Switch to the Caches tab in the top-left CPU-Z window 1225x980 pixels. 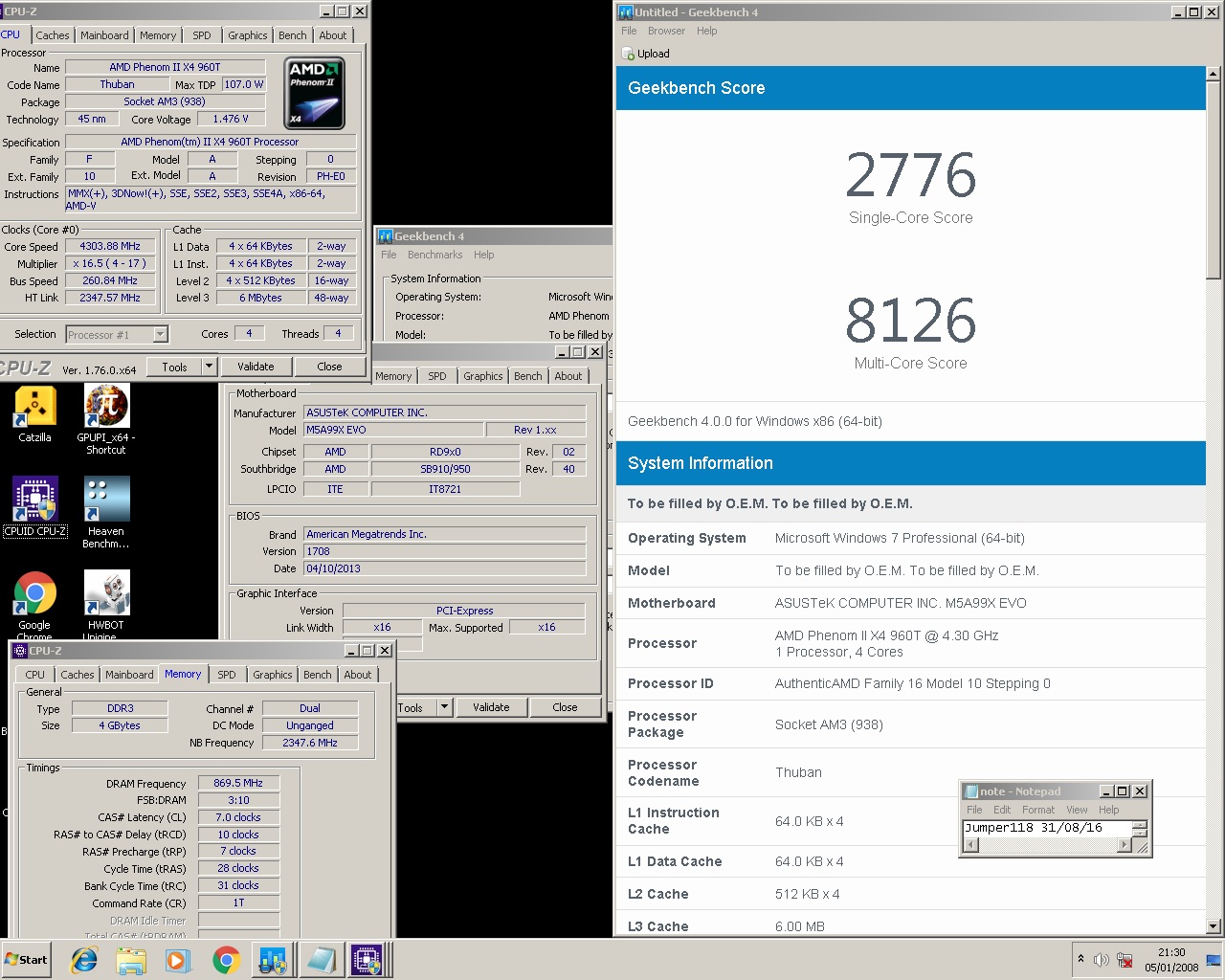click(x=53, y=35)
